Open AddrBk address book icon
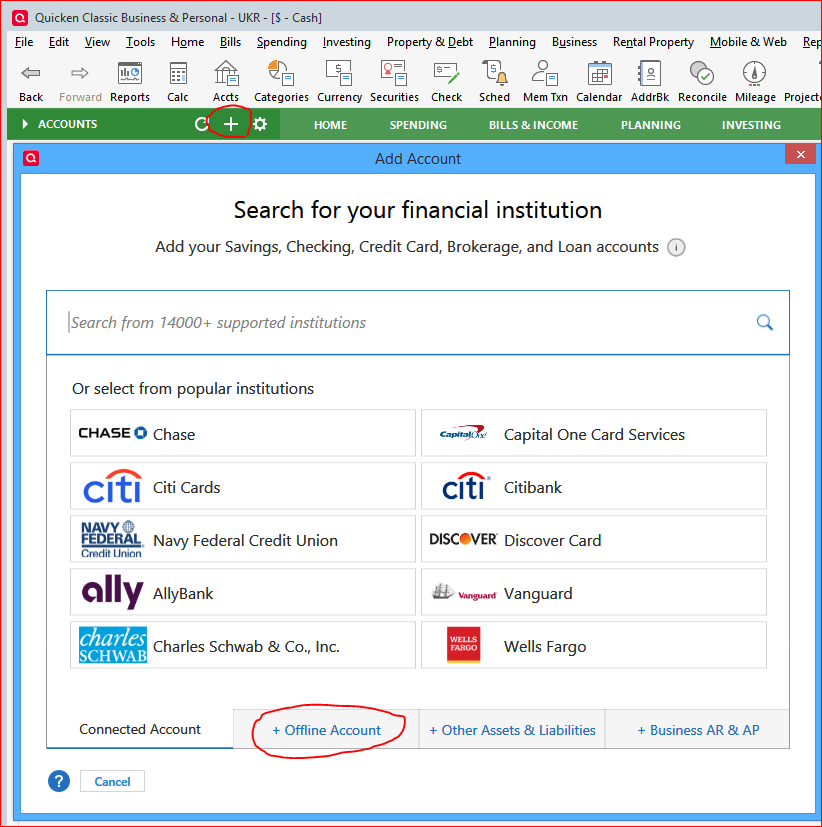 pyautogui.click(x=650, y=81)
